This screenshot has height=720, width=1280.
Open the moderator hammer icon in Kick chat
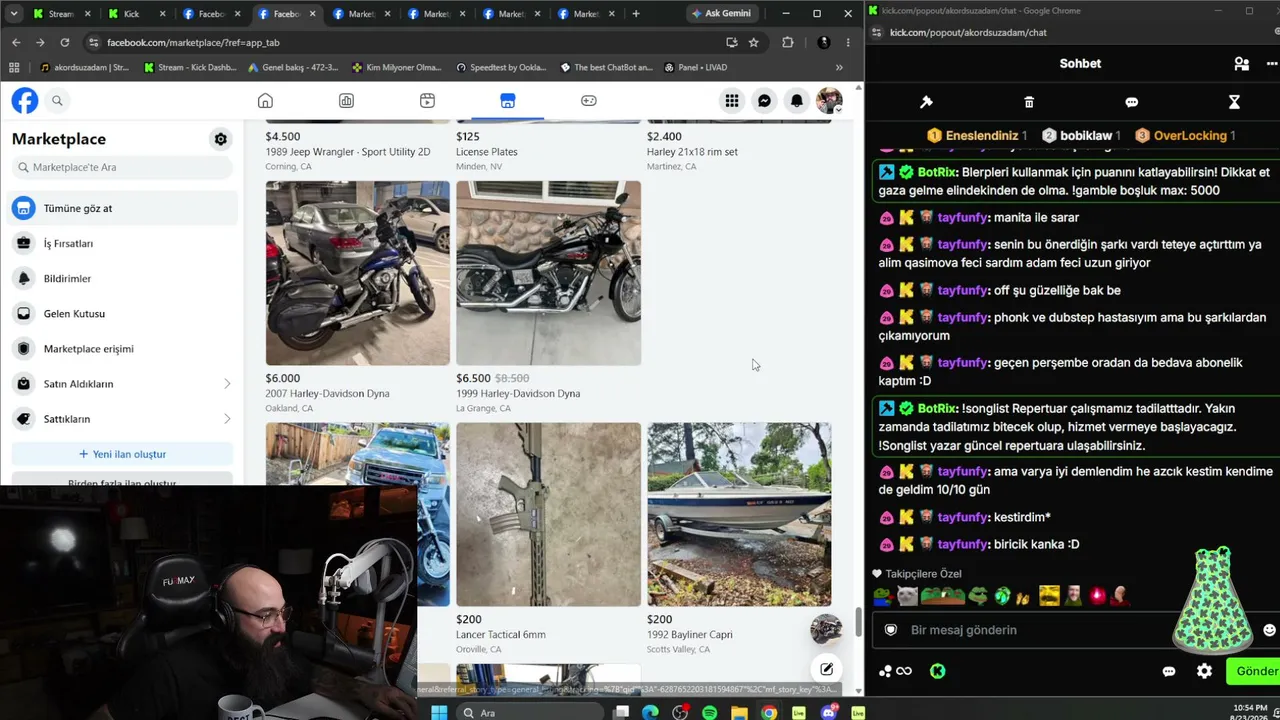coord(926,102)
